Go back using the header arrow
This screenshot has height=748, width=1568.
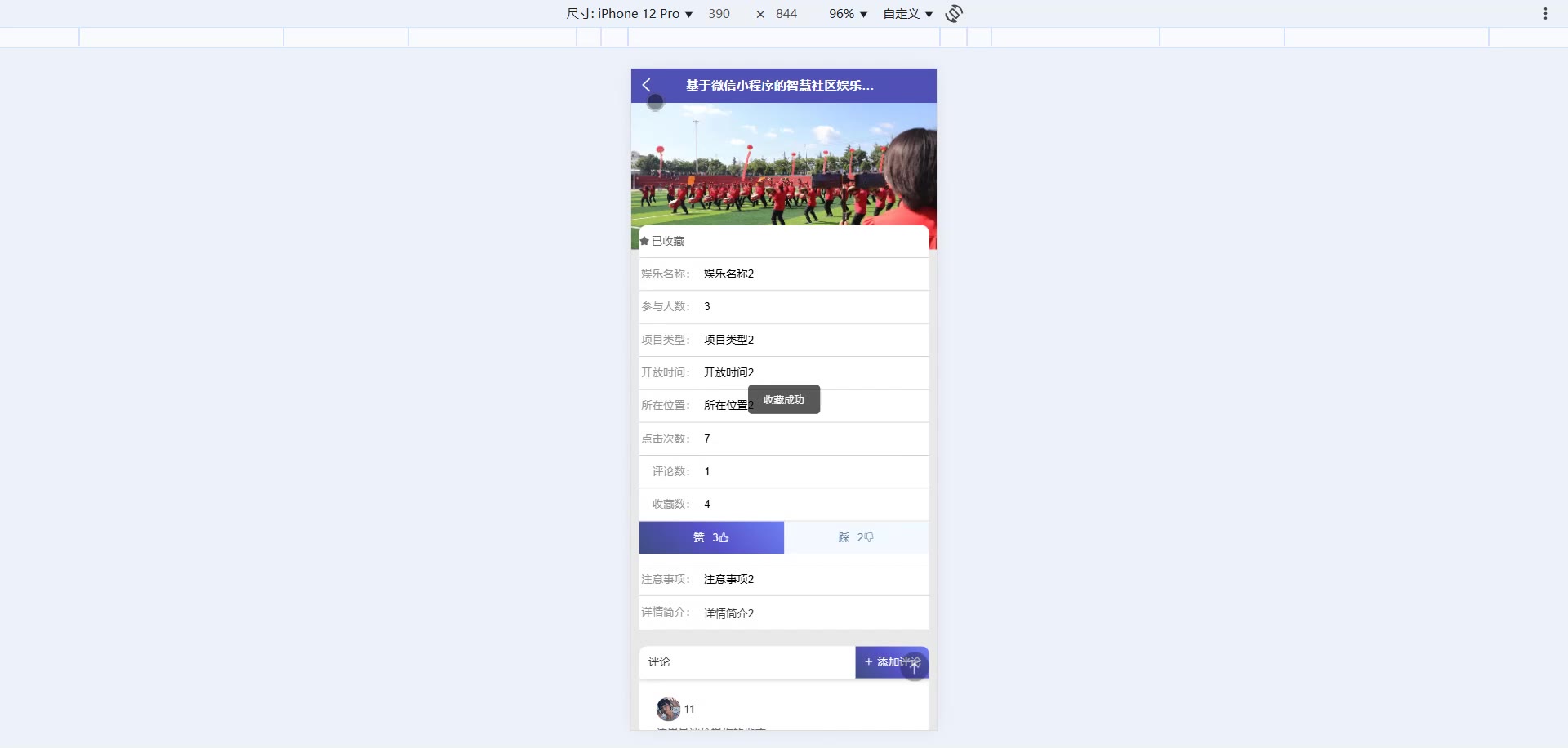click(646, 85)
